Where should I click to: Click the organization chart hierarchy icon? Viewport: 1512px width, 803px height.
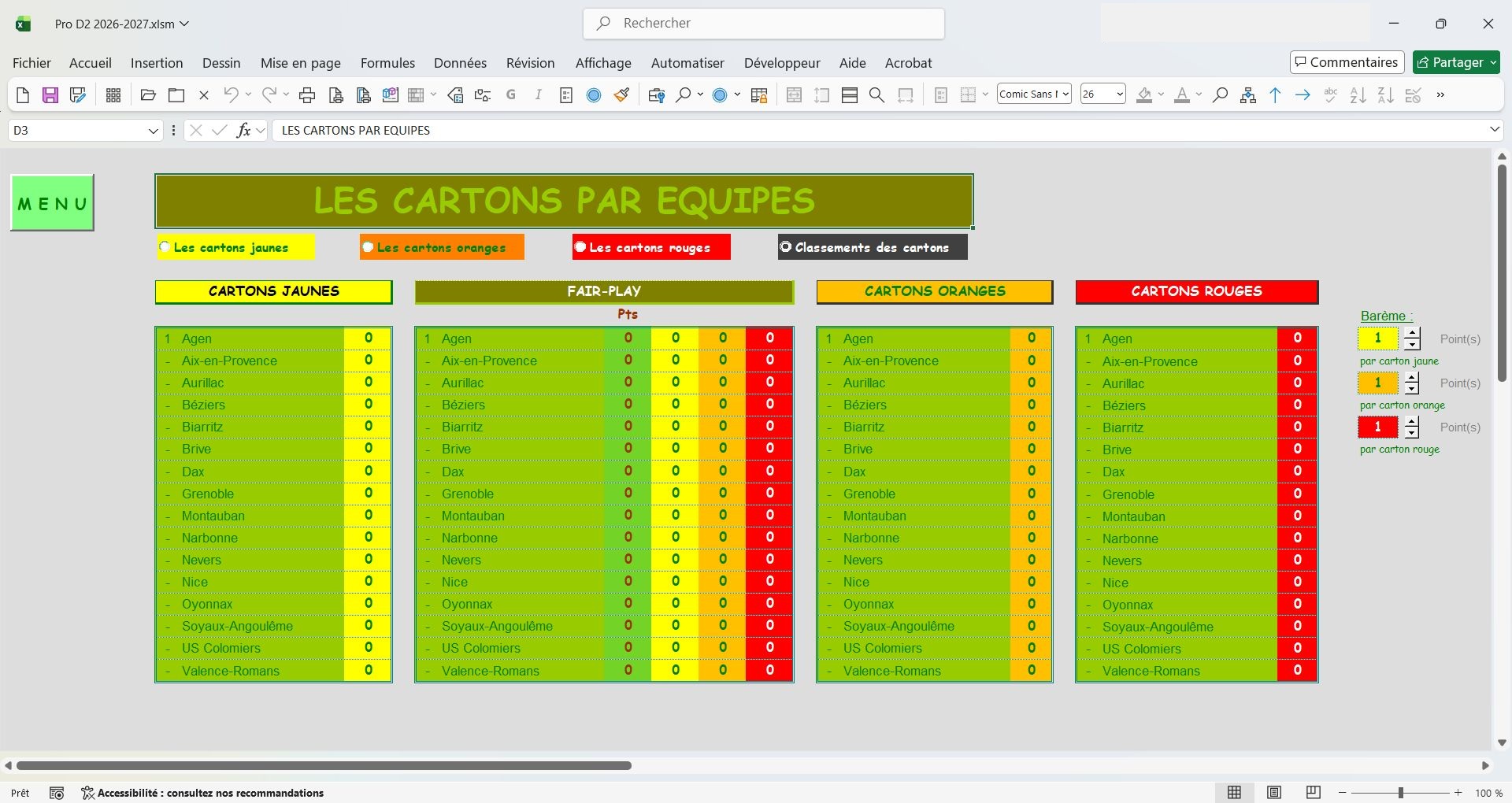pyautogui.click(x=1248, y=95)
